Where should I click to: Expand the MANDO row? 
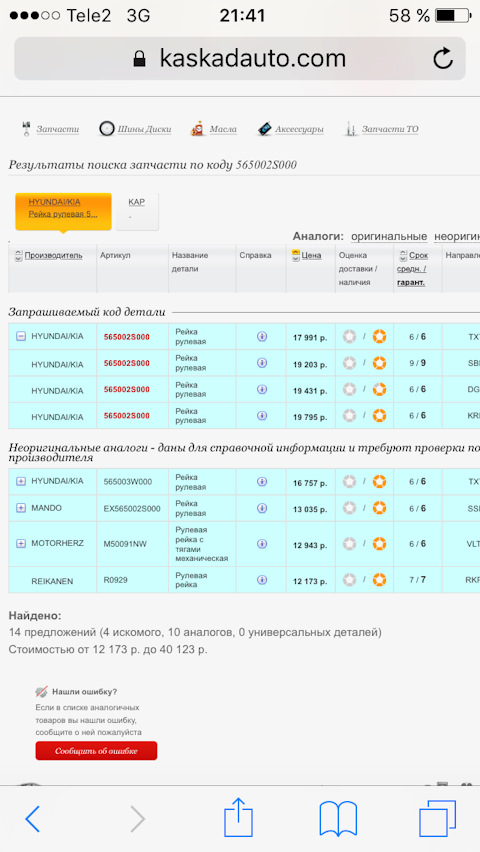point(21,508)
